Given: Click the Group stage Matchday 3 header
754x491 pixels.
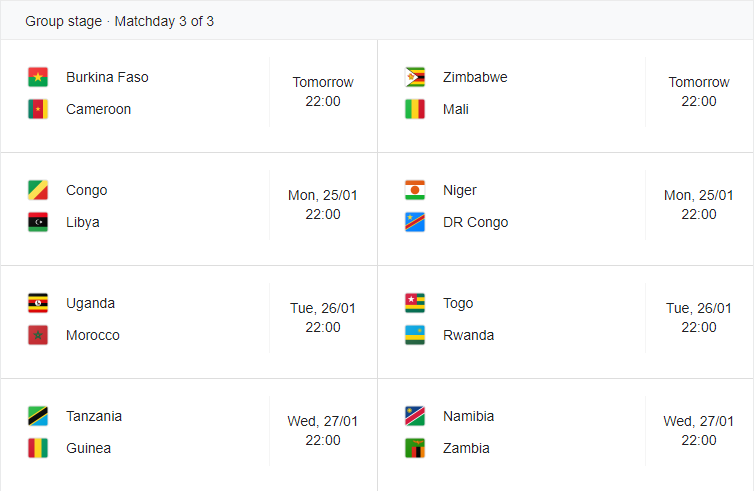Looking at the screenshot, I should tap(119, 21).
